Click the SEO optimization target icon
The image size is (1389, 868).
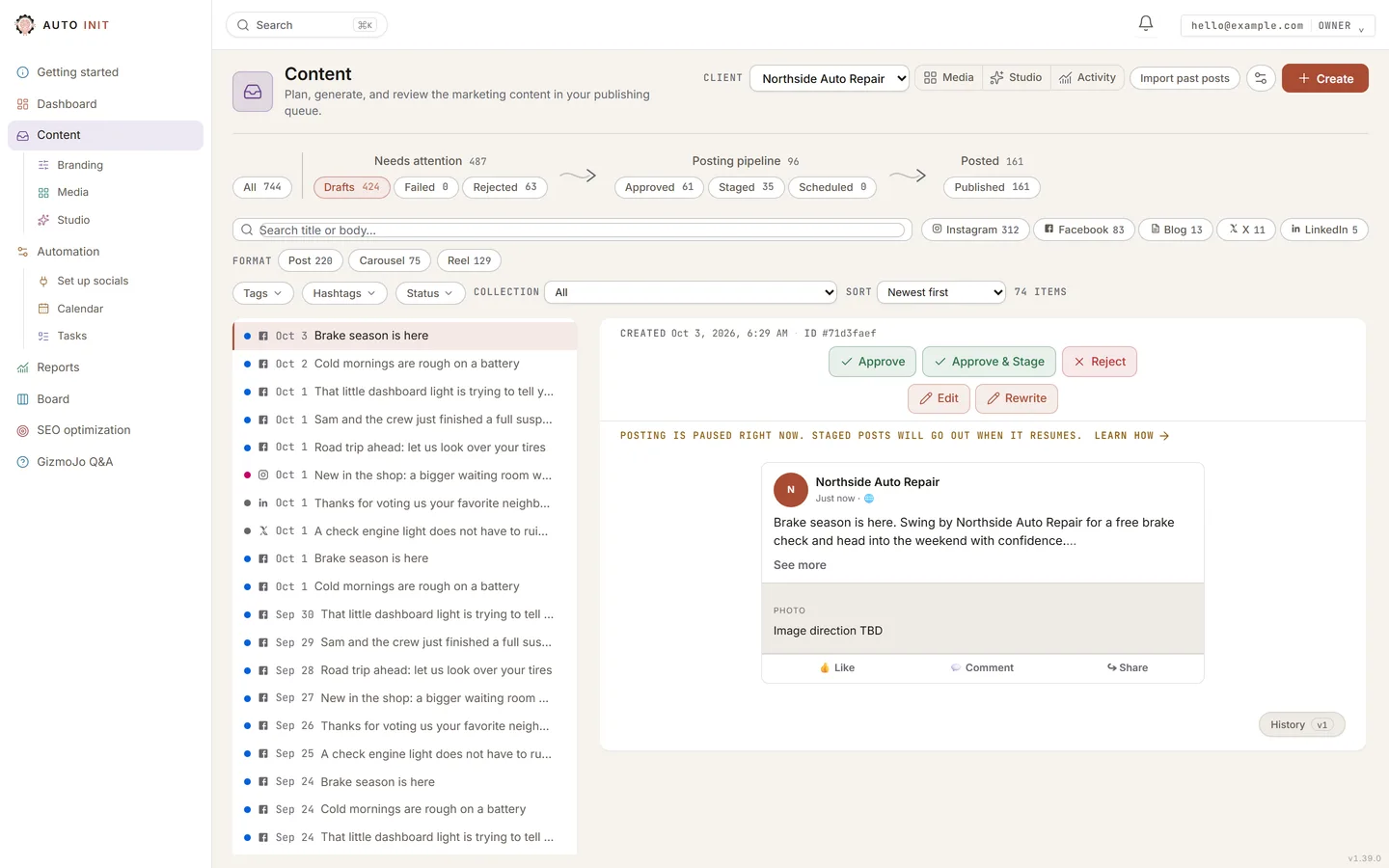[x=23, y=430]
